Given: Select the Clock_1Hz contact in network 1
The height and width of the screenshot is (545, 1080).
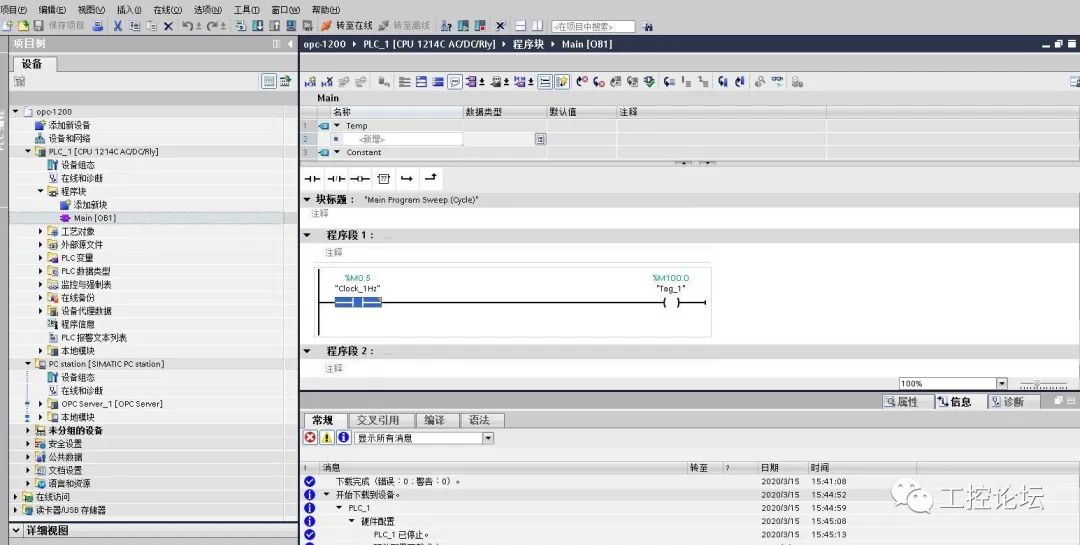Looking at the screenshot, I should [357, 302].
